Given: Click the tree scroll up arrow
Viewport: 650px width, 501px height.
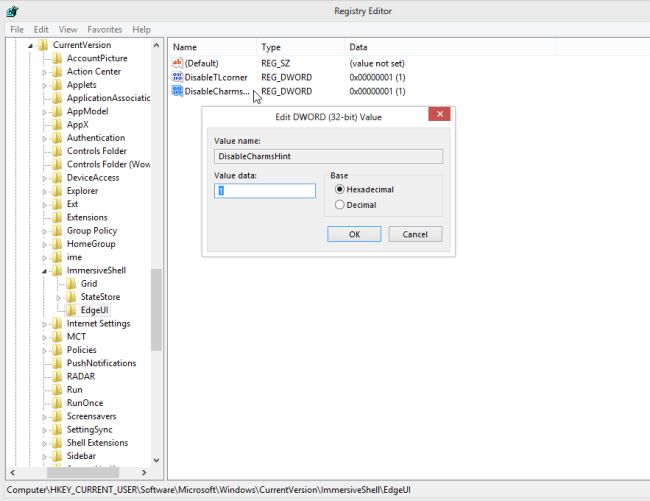Looking at the screenshot, I should tap(156, 45).
